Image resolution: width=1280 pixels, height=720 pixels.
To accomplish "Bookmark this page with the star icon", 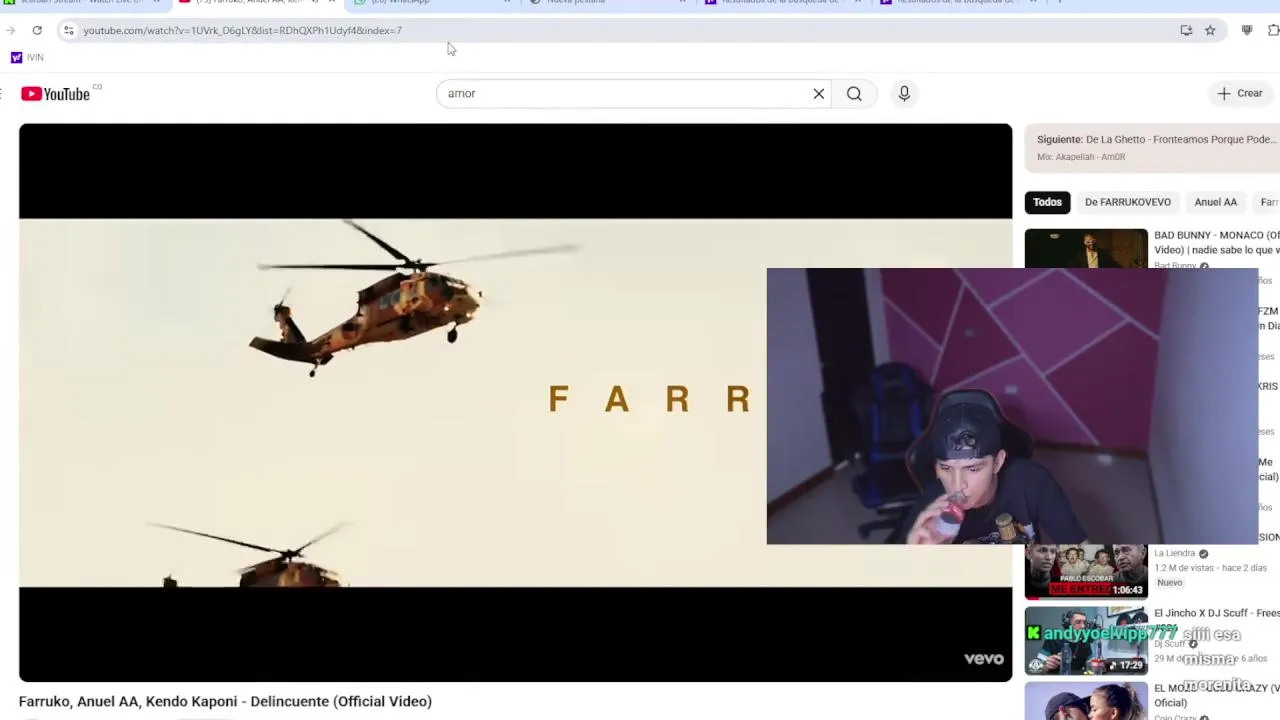I will click(x=1210, y=30).
